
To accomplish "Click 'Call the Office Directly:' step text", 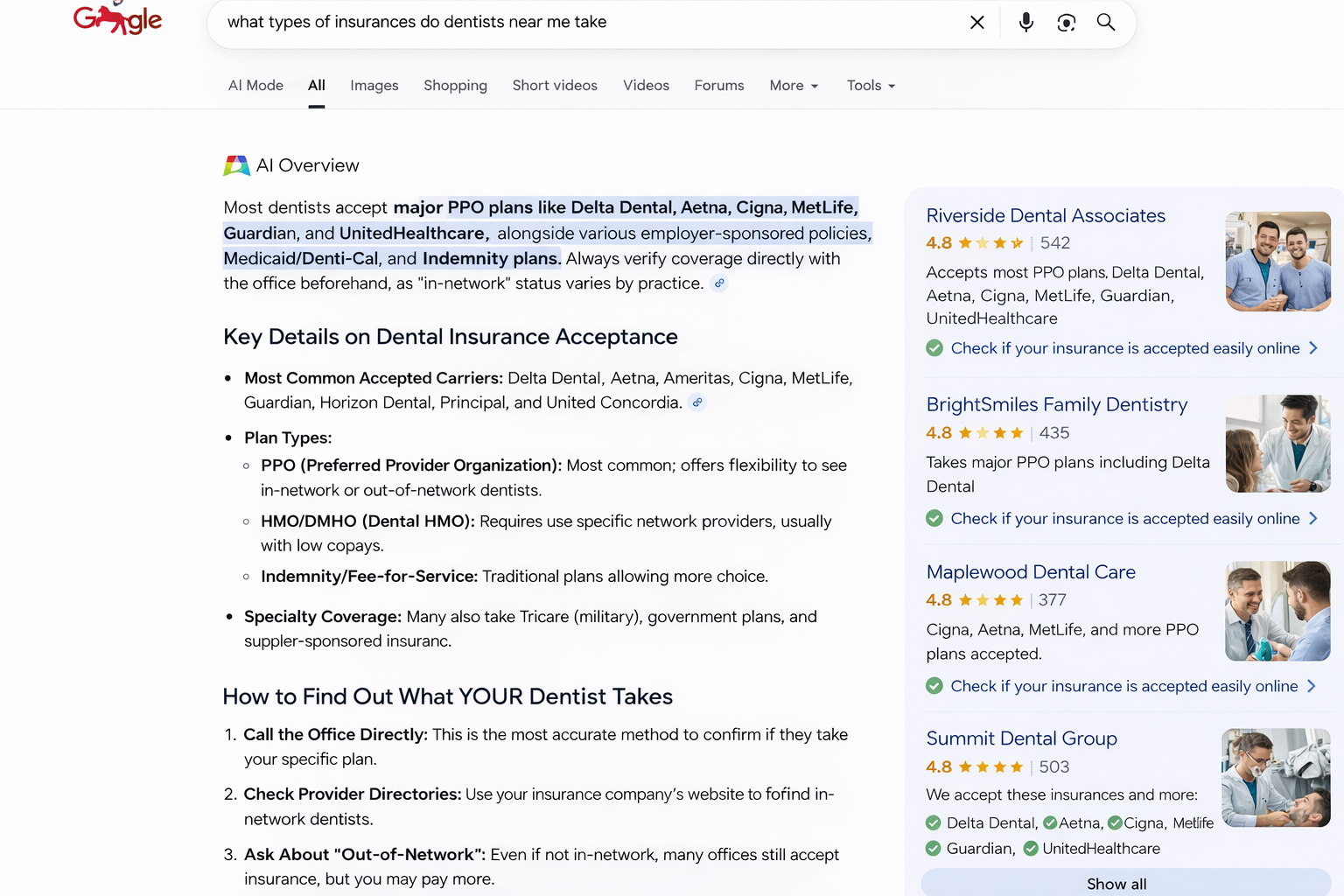I will pos(336,735).
